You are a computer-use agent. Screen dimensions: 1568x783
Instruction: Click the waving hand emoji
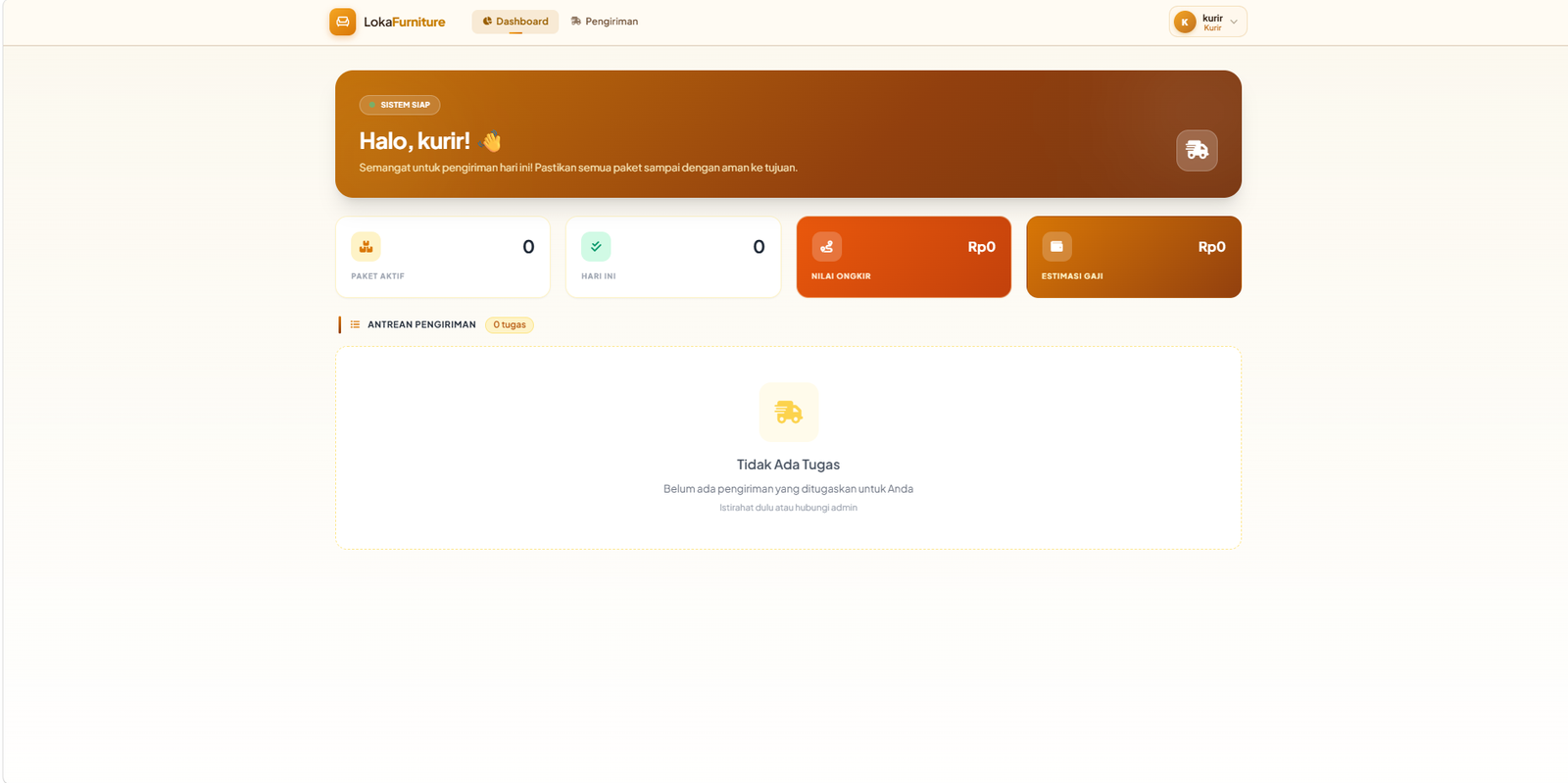[x=492, y=141]
